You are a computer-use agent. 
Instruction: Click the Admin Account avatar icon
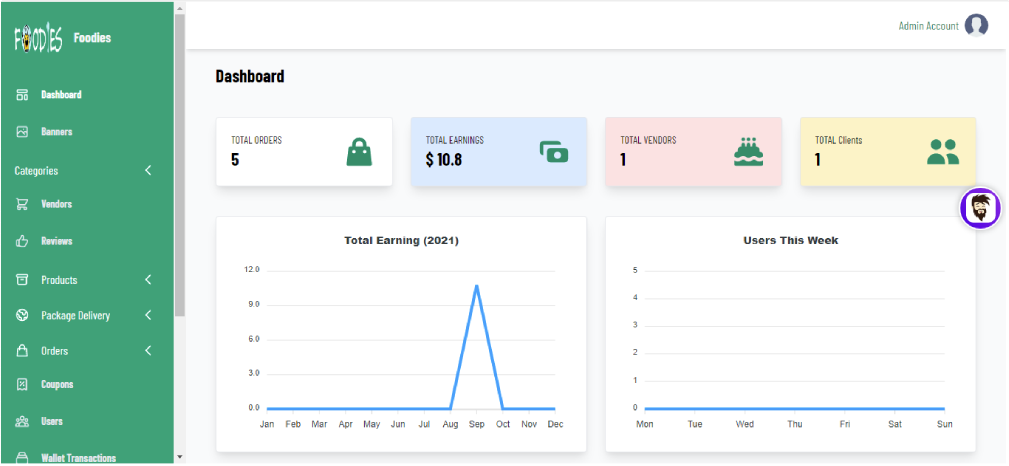tap(976, 26)
